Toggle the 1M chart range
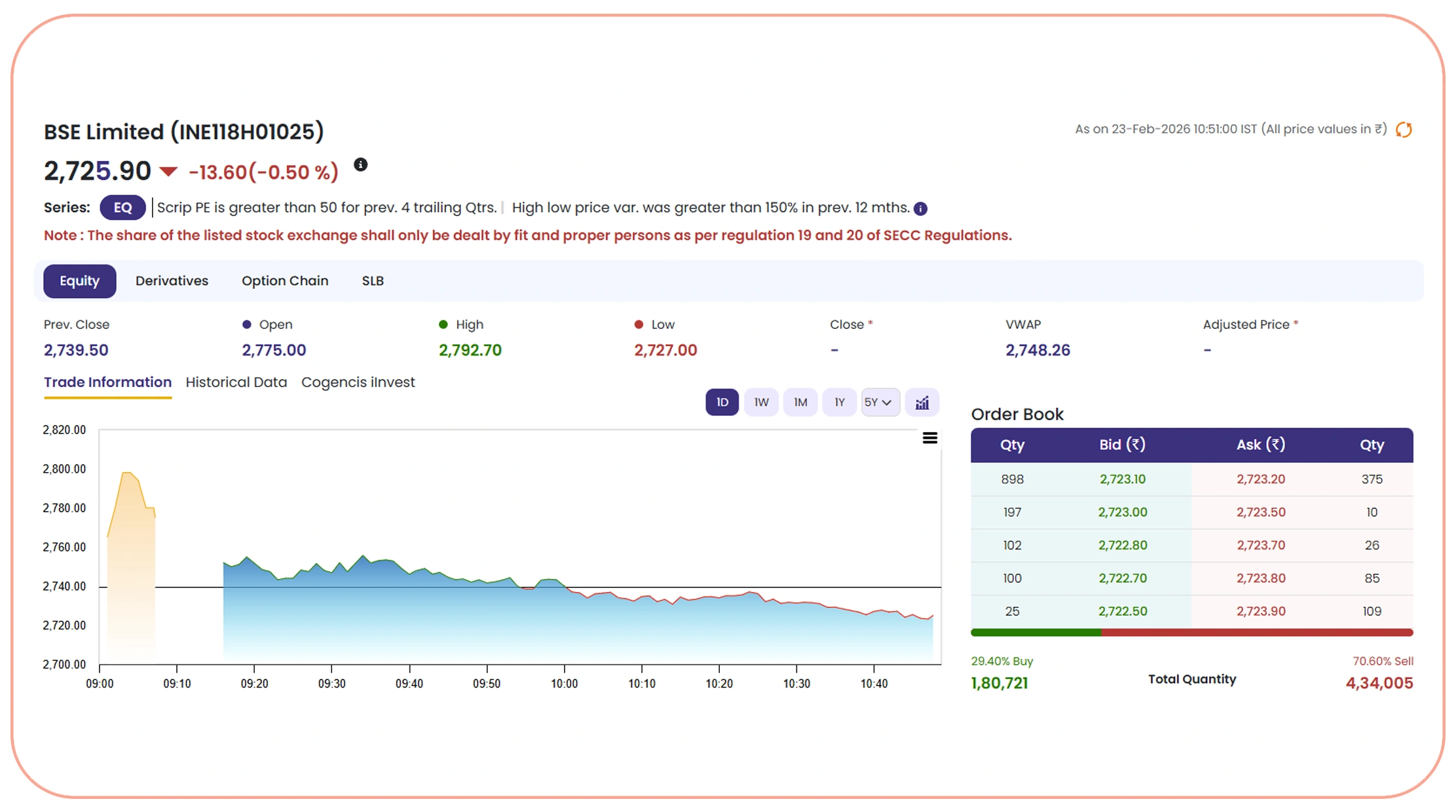Screen dimensions: 1456x812 click(800, 402)
